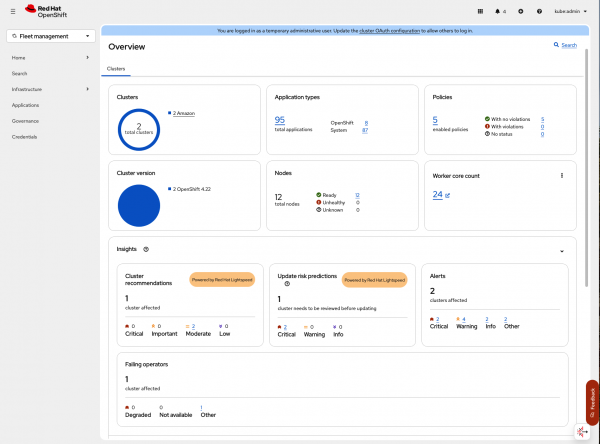Open the Ready nodes count link
Viewport: 600px width, 444px height.
pos(357,195)
